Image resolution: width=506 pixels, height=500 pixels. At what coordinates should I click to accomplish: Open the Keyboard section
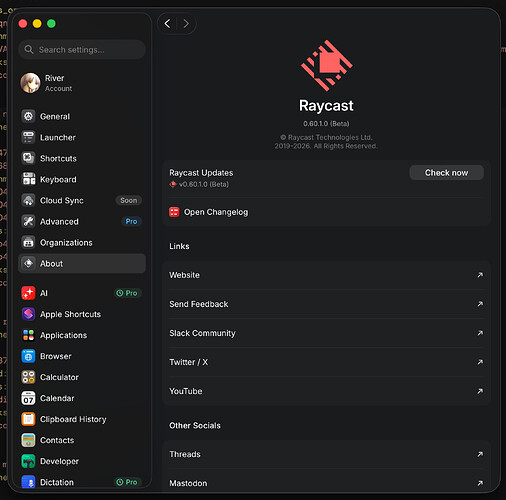tap(82, 179)
